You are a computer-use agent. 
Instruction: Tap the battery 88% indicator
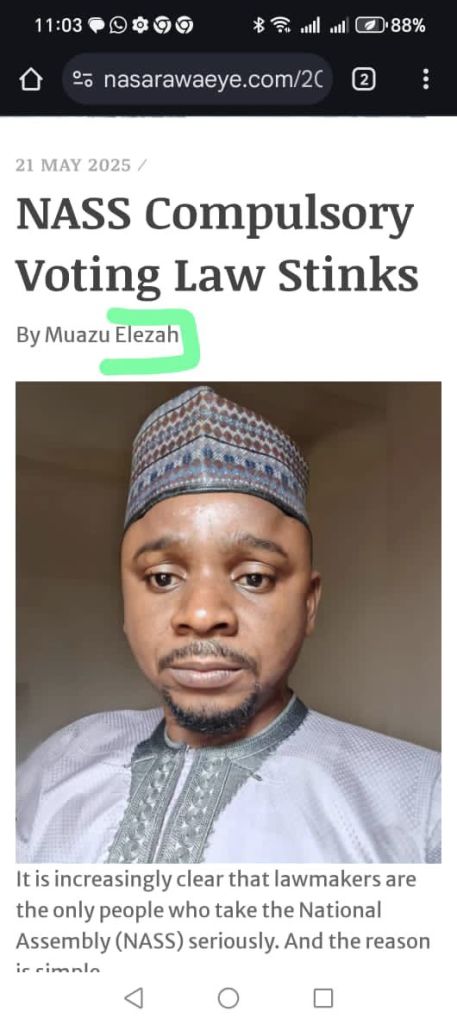coord(390,25)
